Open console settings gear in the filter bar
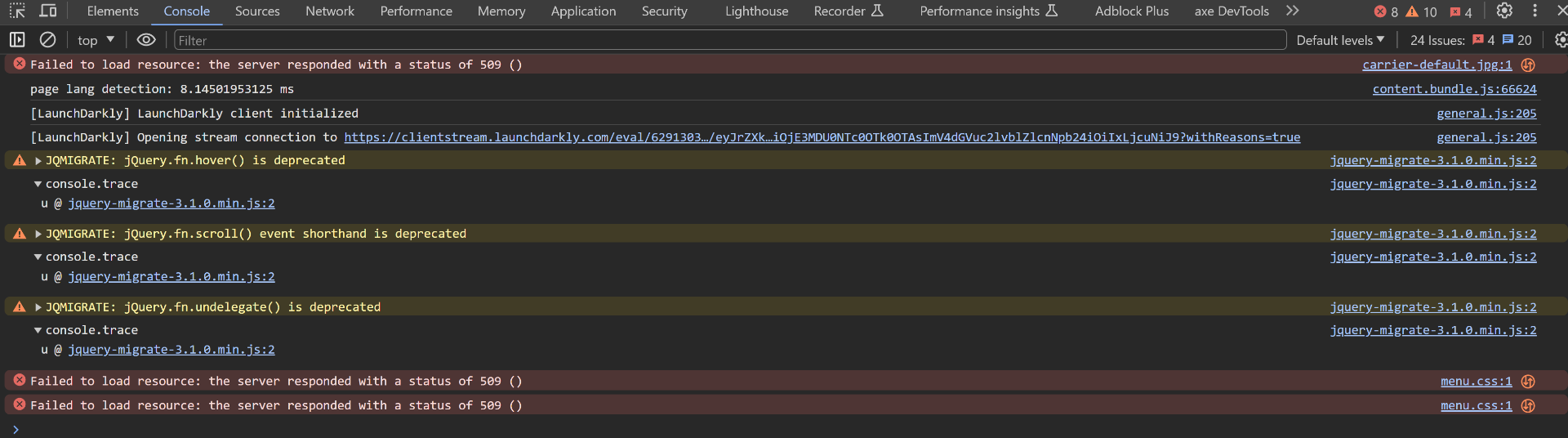Image resolution: width=1568 pixels, height=438 pixels. (1561, 40)
